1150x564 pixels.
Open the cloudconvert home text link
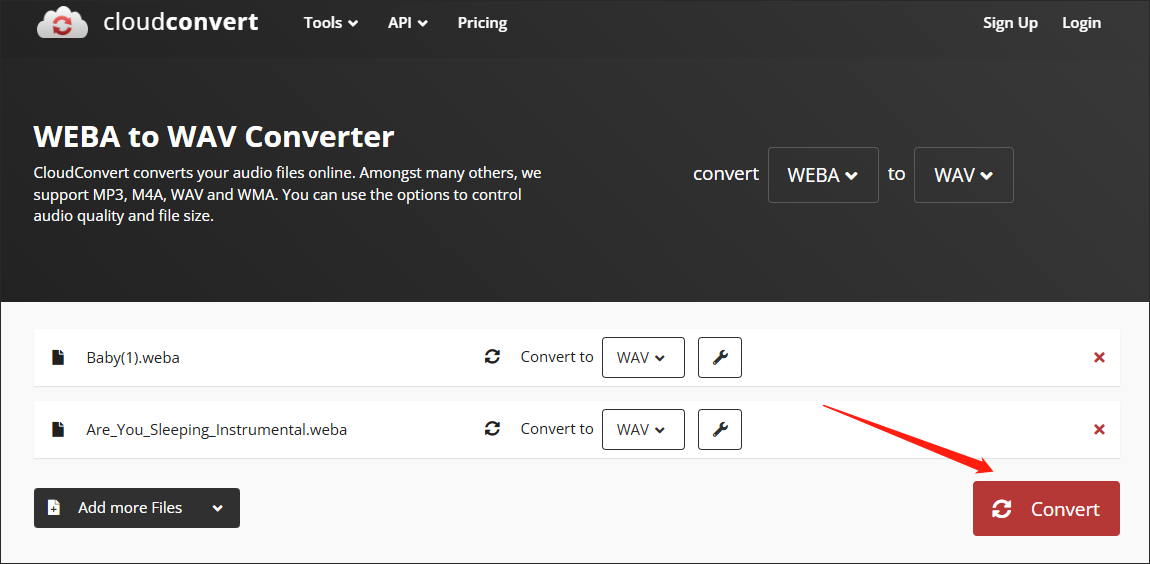(x=180, y=23)
